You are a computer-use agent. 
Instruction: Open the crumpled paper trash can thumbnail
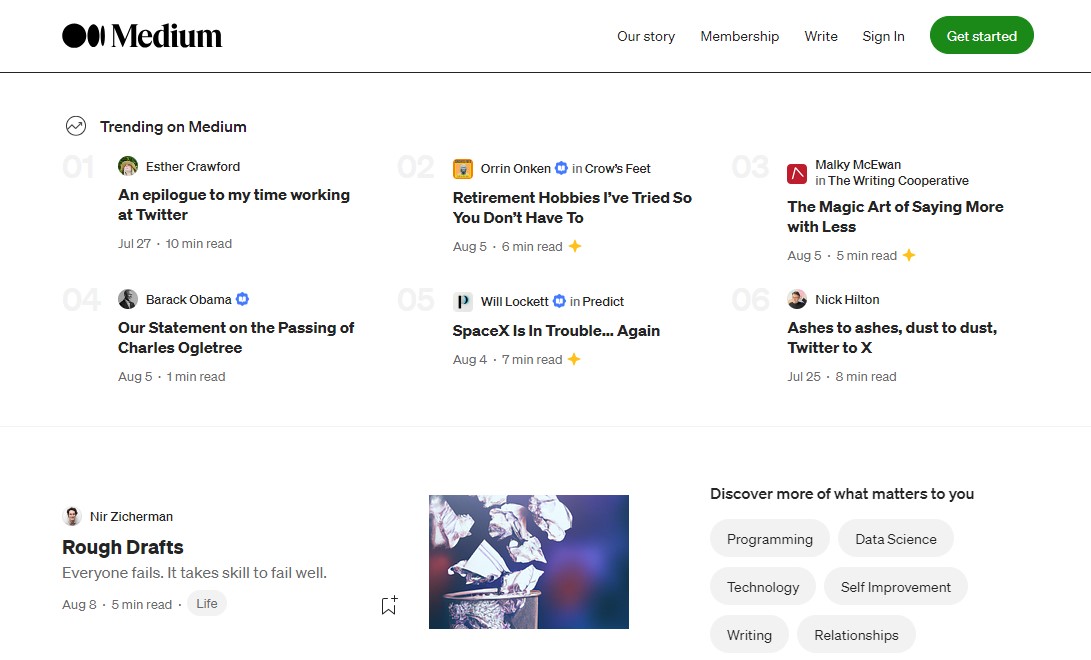tap(529, 562)
